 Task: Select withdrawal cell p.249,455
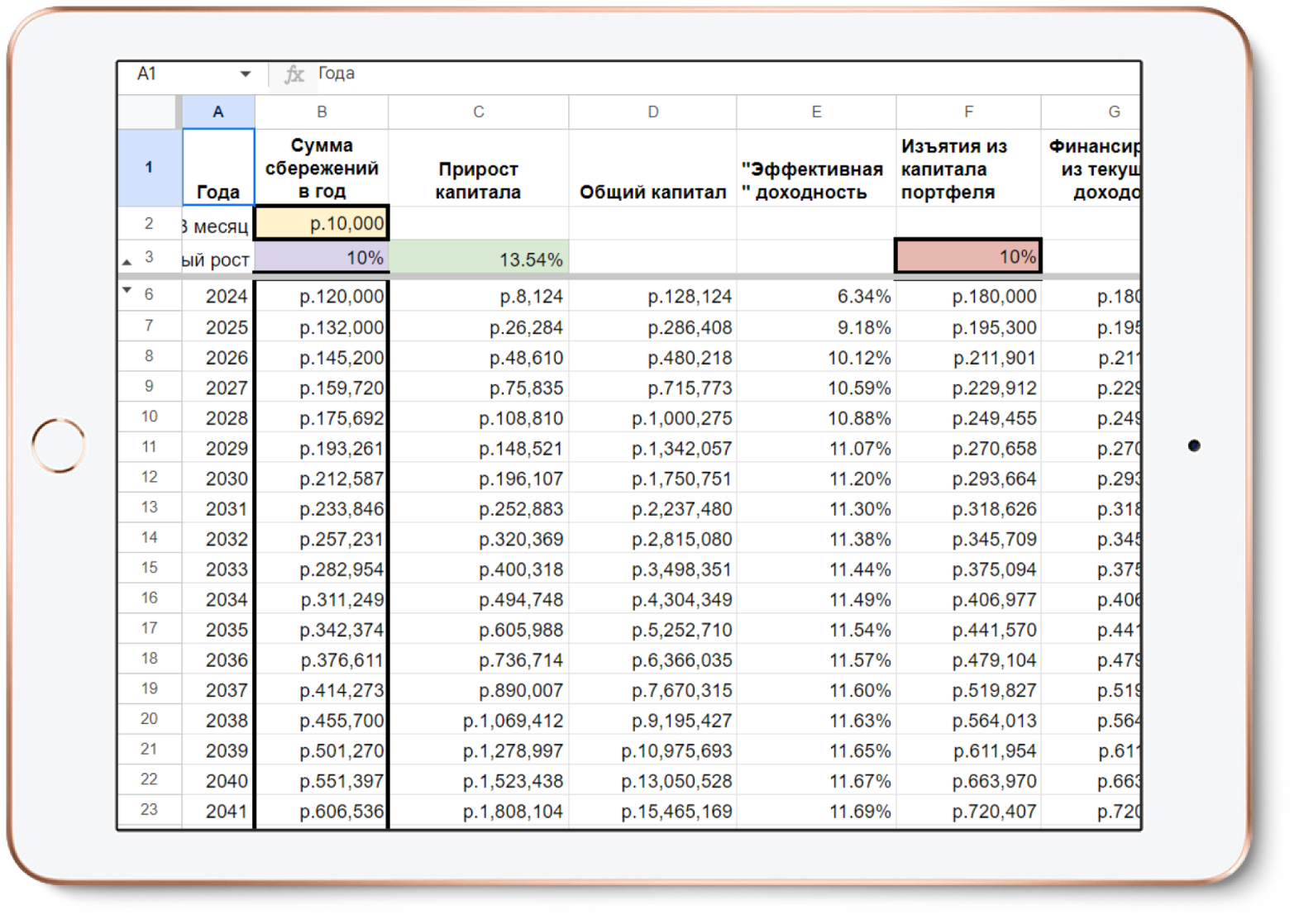tap(968, 417)
